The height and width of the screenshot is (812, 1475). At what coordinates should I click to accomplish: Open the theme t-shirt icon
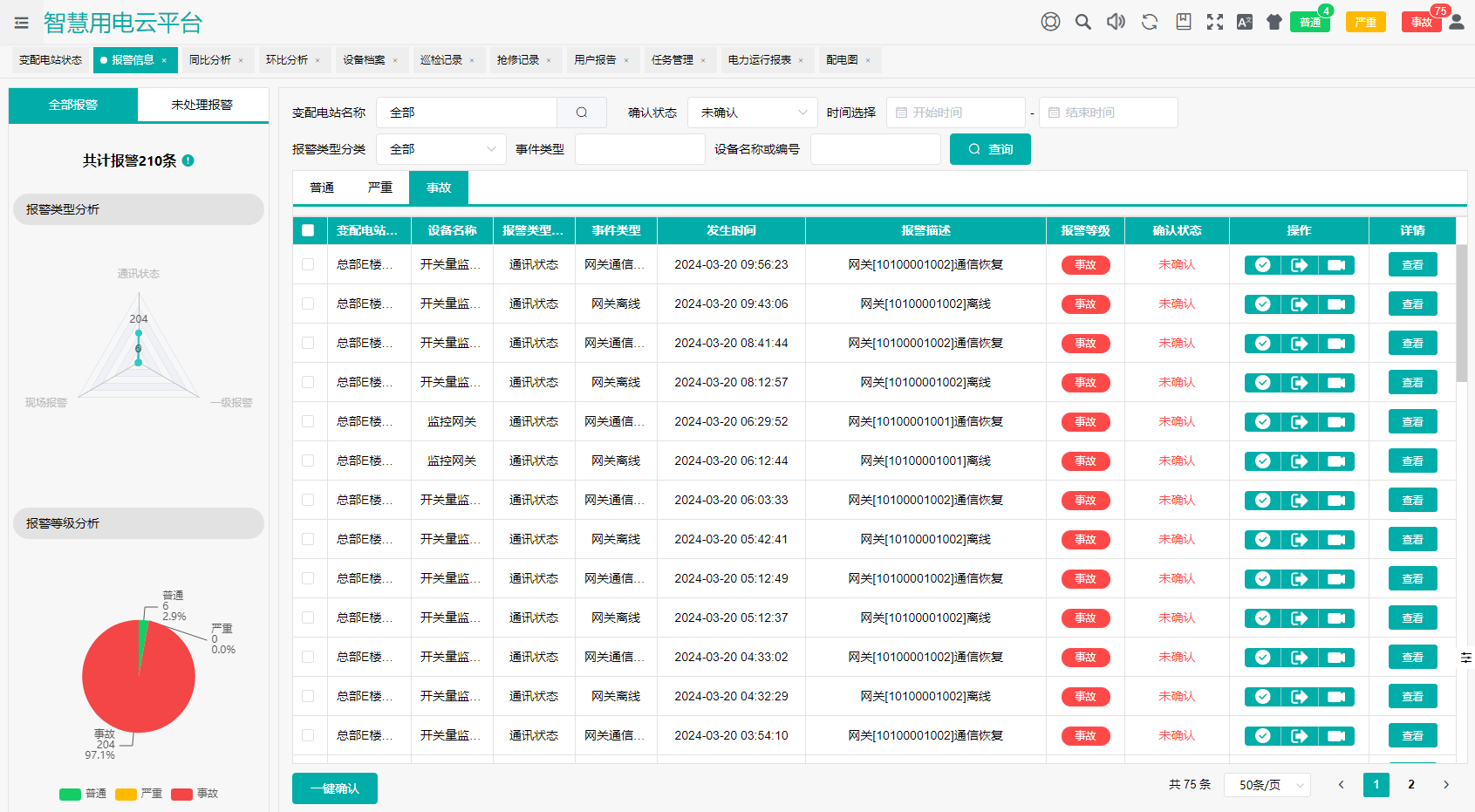tap(1274, 22)
